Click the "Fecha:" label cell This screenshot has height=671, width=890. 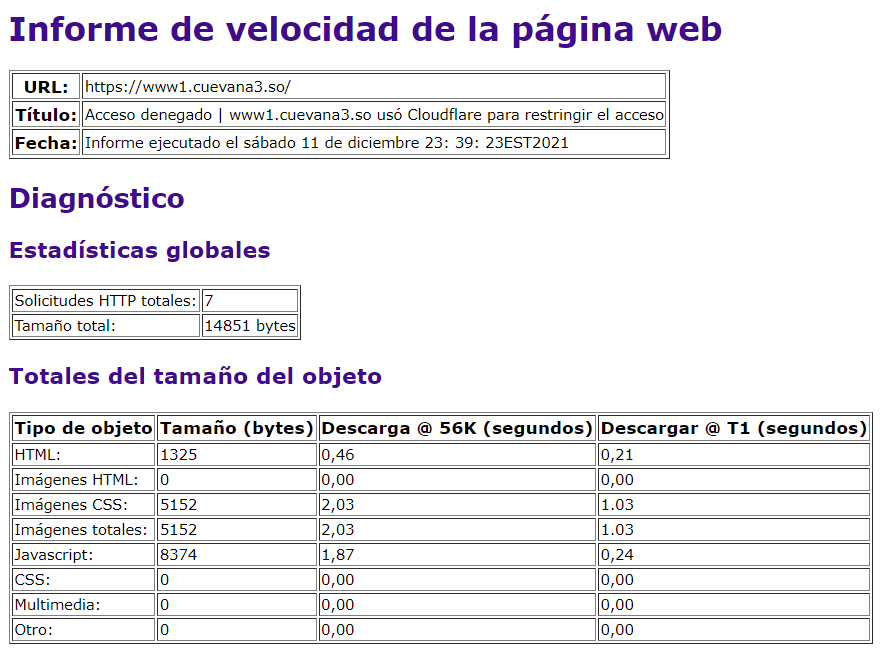(46, 143)
